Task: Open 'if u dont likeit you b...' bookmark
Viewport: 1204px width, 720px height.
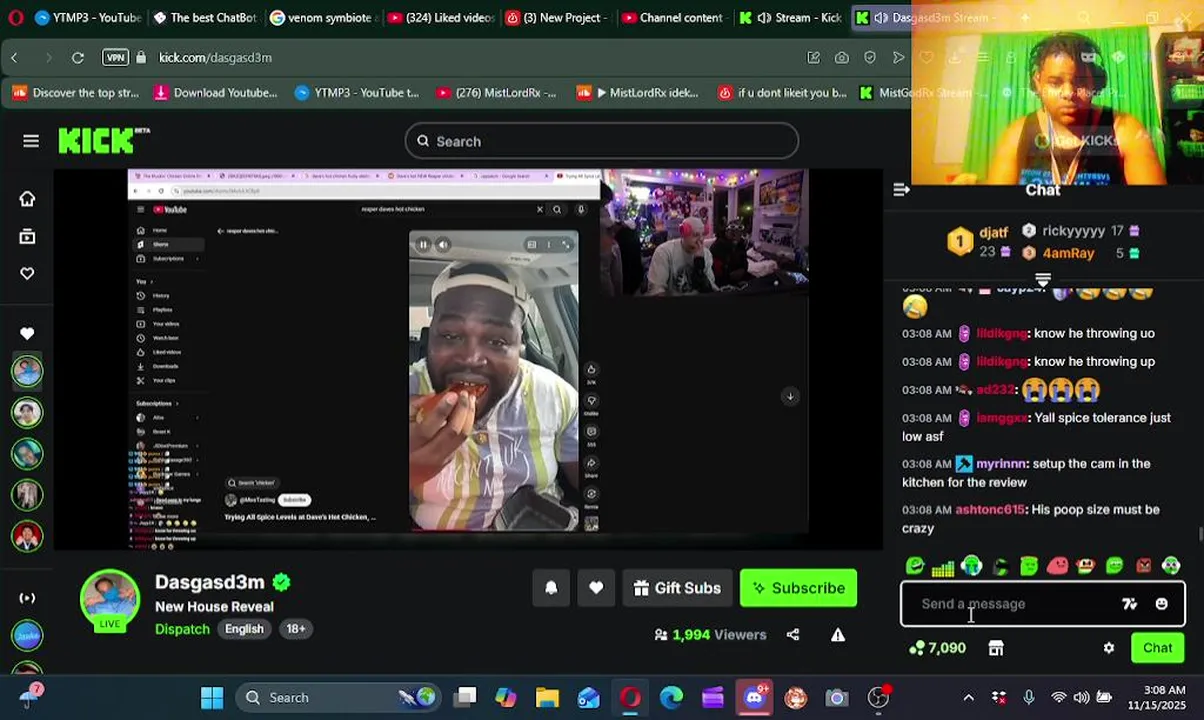Action: click(x=782, y=93)
